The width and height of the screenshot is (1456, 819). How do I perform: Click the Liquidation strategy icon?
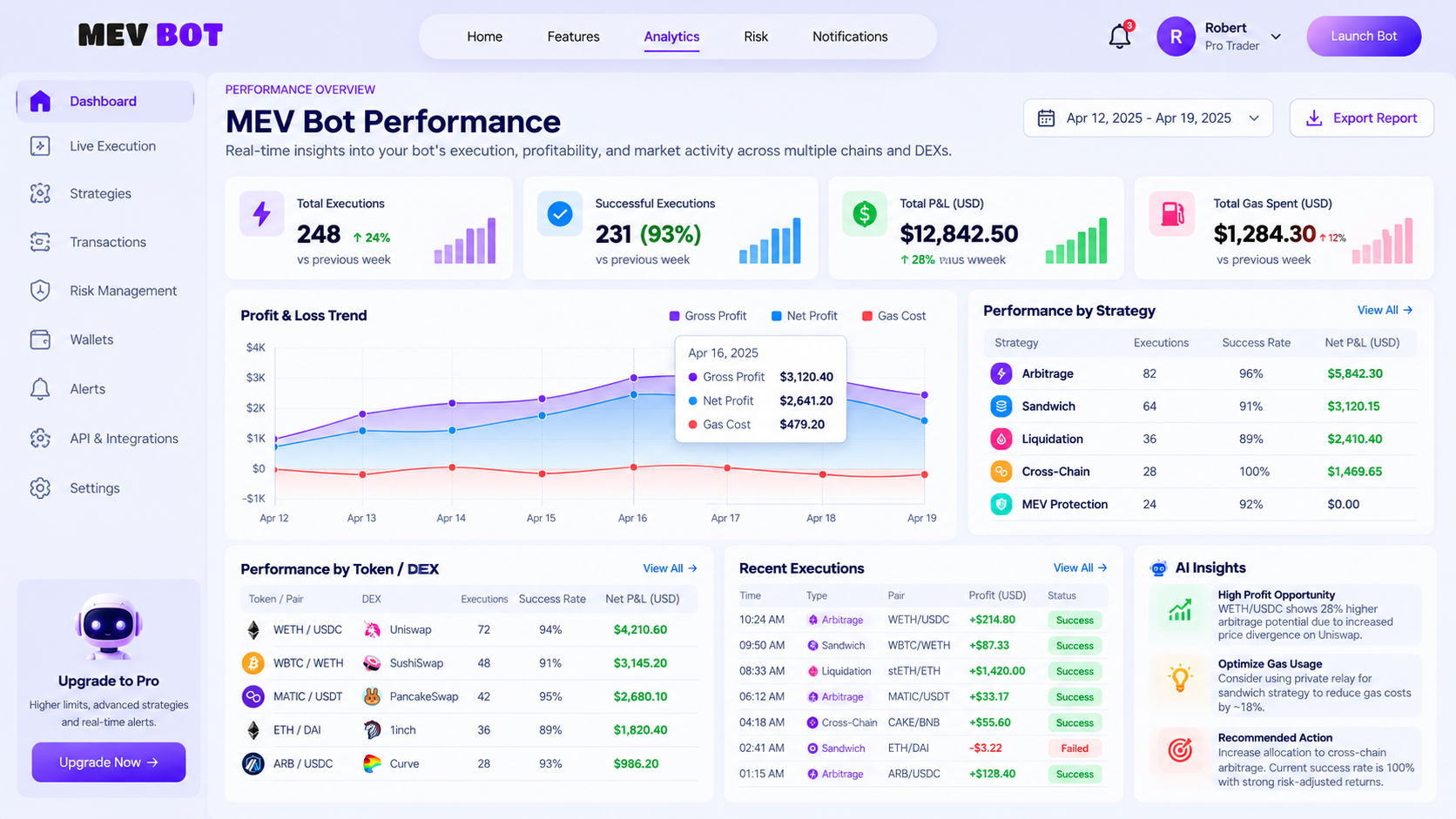[x=1001, y=439]
